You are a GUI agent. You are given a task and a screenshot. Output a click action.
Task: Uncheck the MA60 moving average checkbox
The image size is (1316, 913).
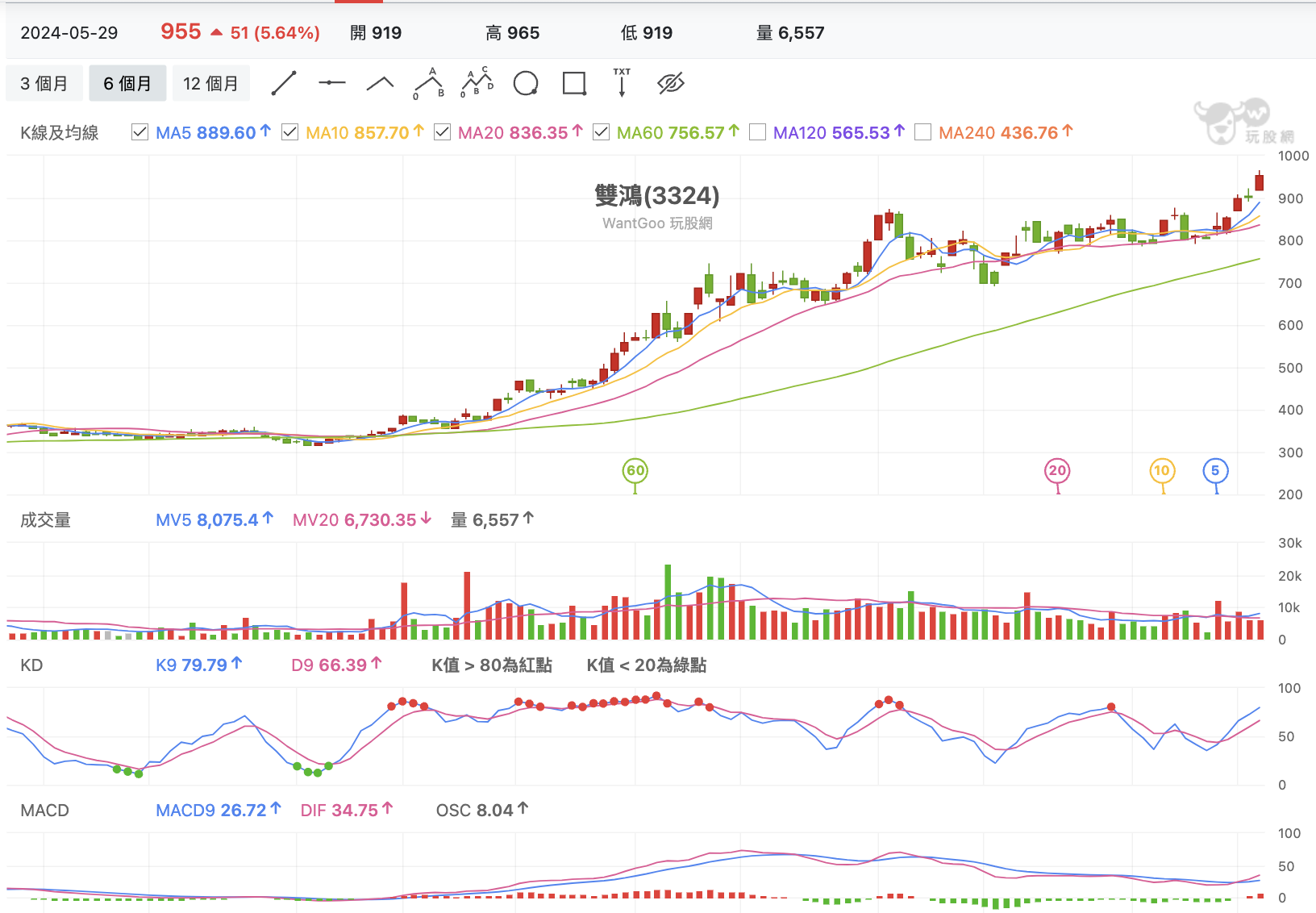point(601,132)
